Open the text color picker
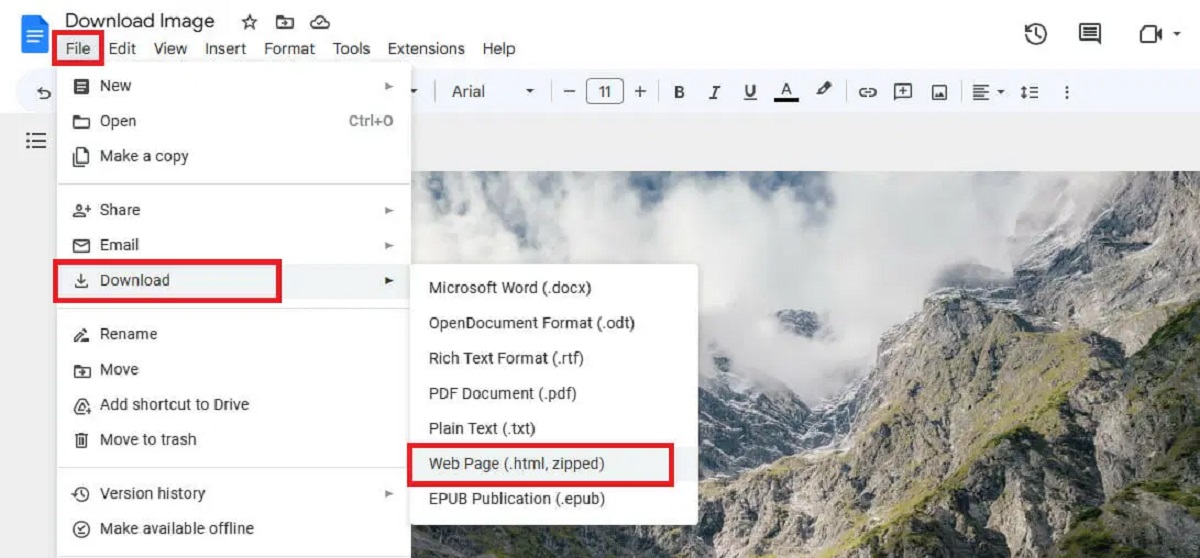The image size is (1200, 558). pos(786,92)
